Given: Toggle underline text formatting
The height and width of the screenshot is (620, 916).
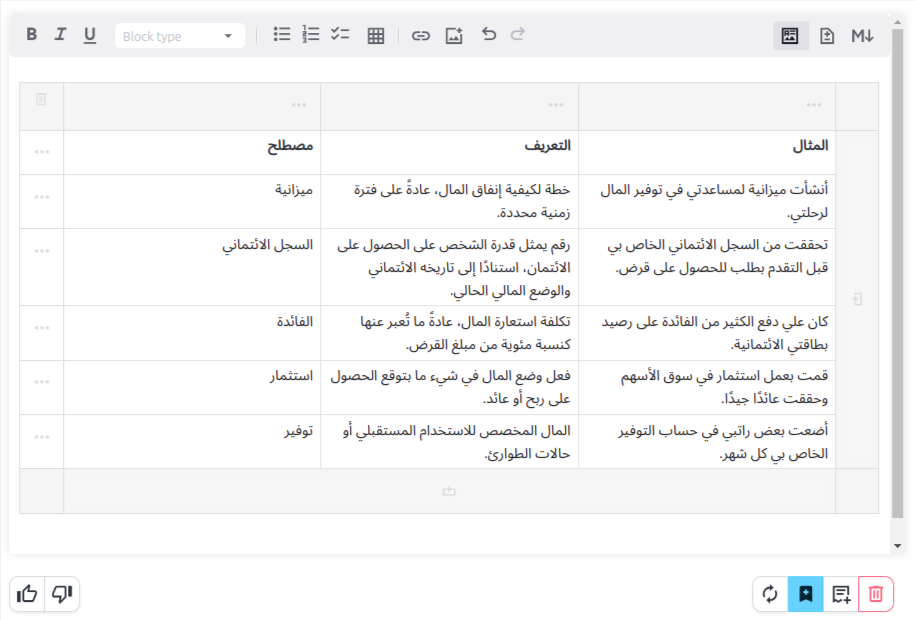Looking at the screenshot, I should pos(90,35).
